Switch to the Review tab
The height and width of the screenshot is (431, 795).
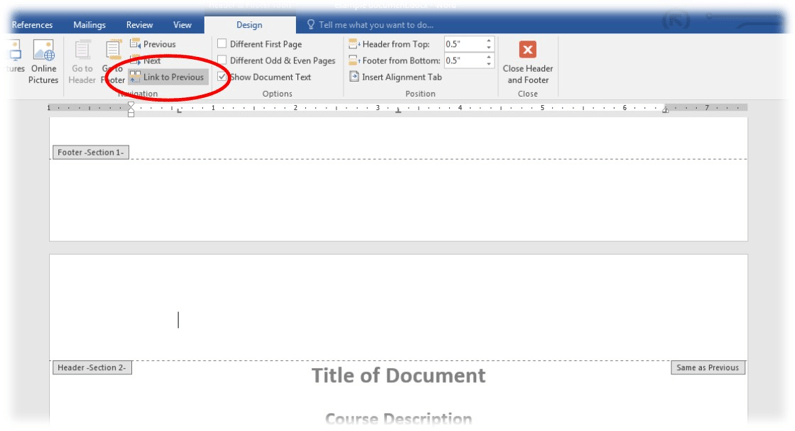[x=140, y=24]
